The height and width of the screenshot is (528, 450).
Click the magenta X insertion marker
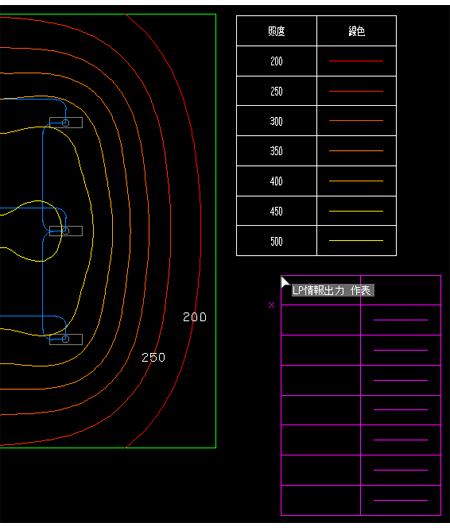coord(271,305)
